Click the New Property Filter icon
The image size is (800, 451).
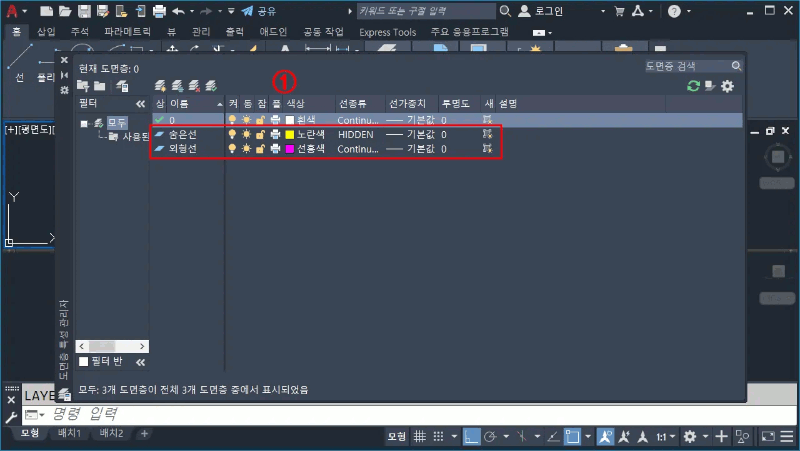tap(83, 86)
